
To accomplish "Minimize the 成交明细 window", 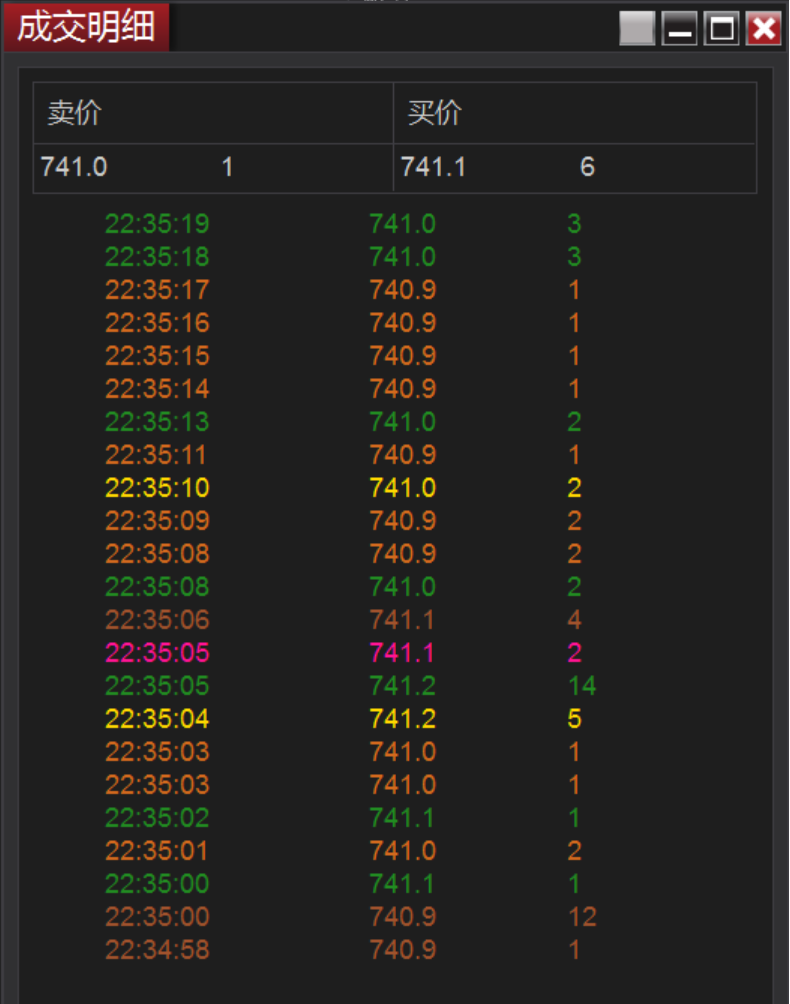I will pyautogui.click(x=679, y=29).
